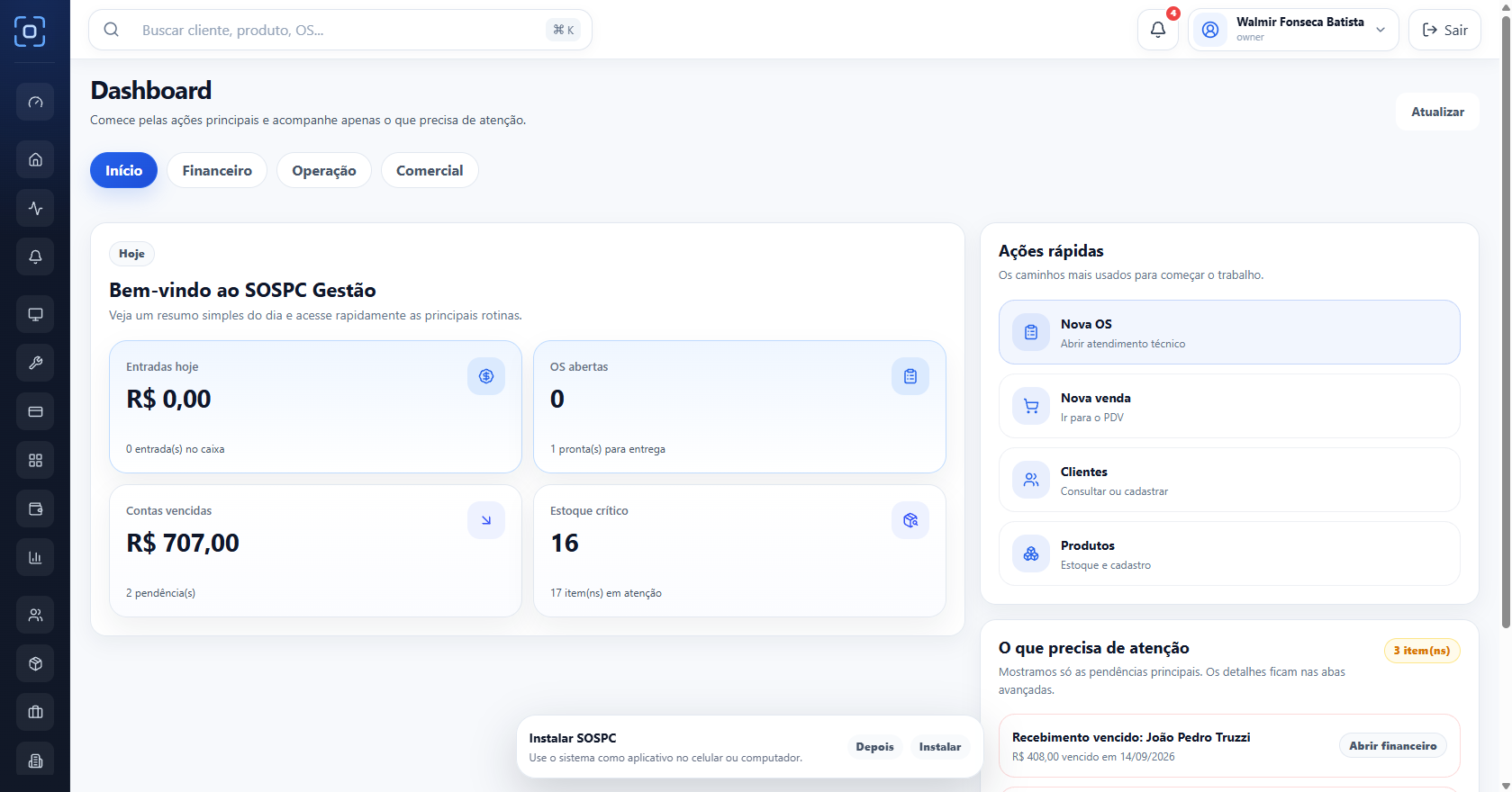Click the cart icon beside Nova venda
This screenshot has height=792, width=1512.
click(x=1031, y=406)
